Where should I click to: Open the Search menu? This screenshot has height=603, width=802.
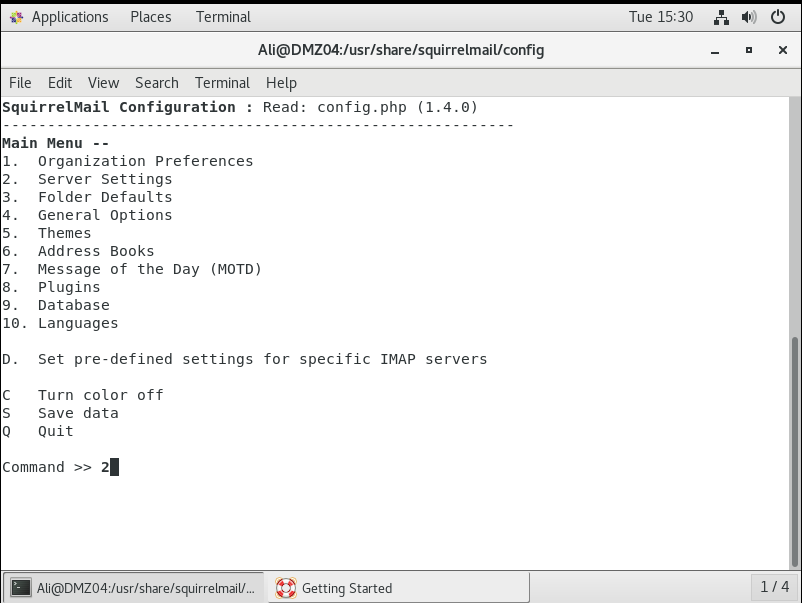point(157,83)
